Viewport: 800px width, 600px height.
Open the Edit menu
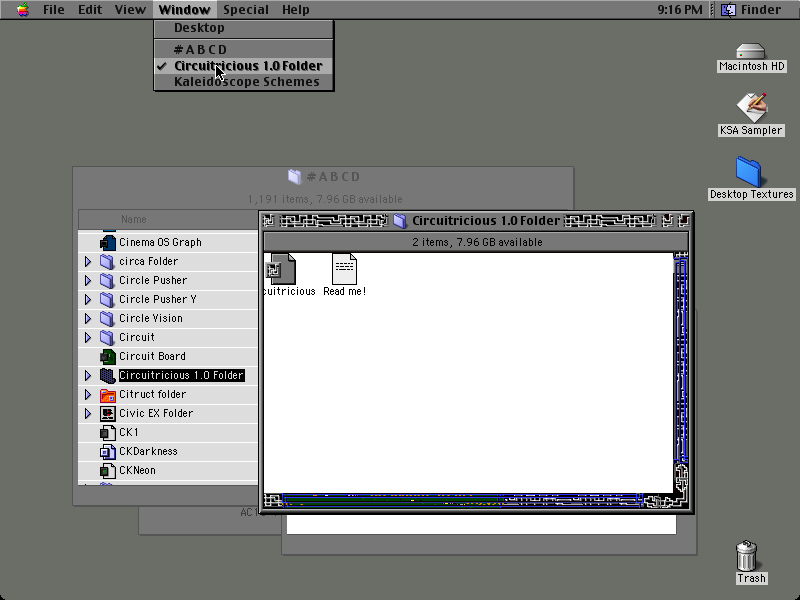pyautogui.click(x=90, y=10)
